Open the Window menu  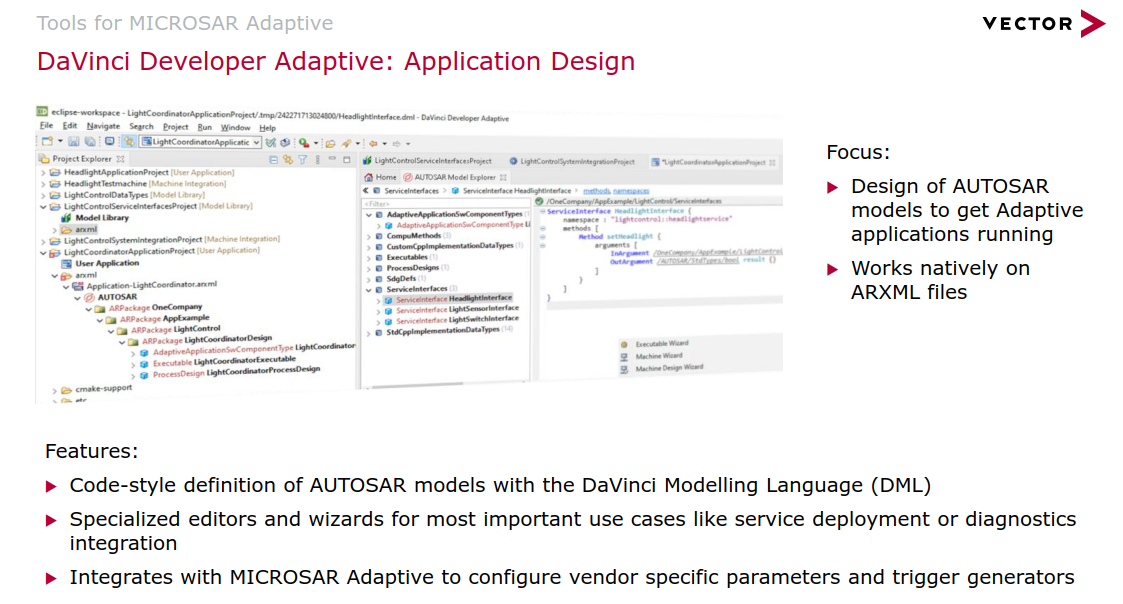(x=236, y=128)
